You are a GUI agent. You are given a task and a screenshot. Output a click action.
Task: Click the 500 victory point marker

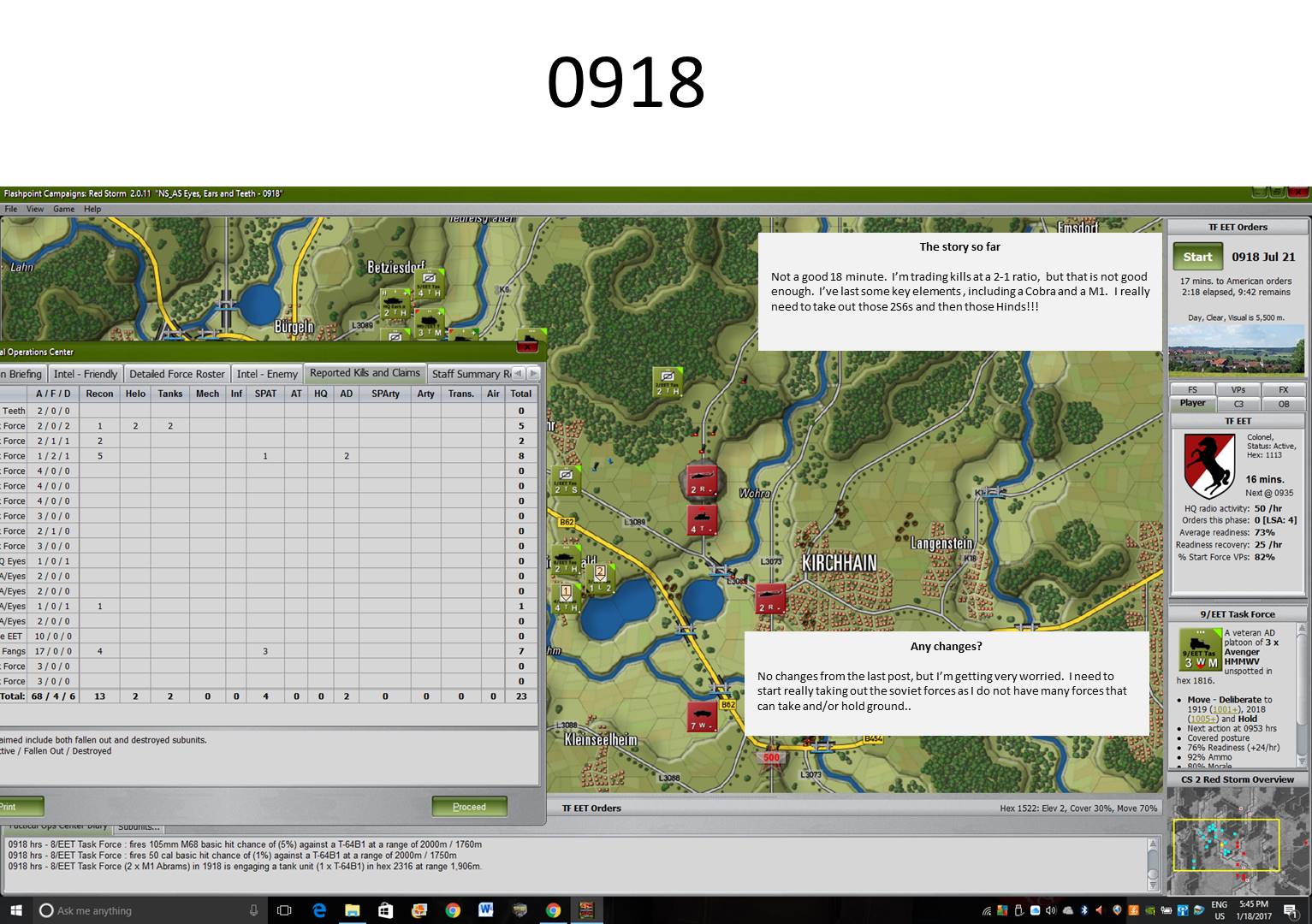771,757
